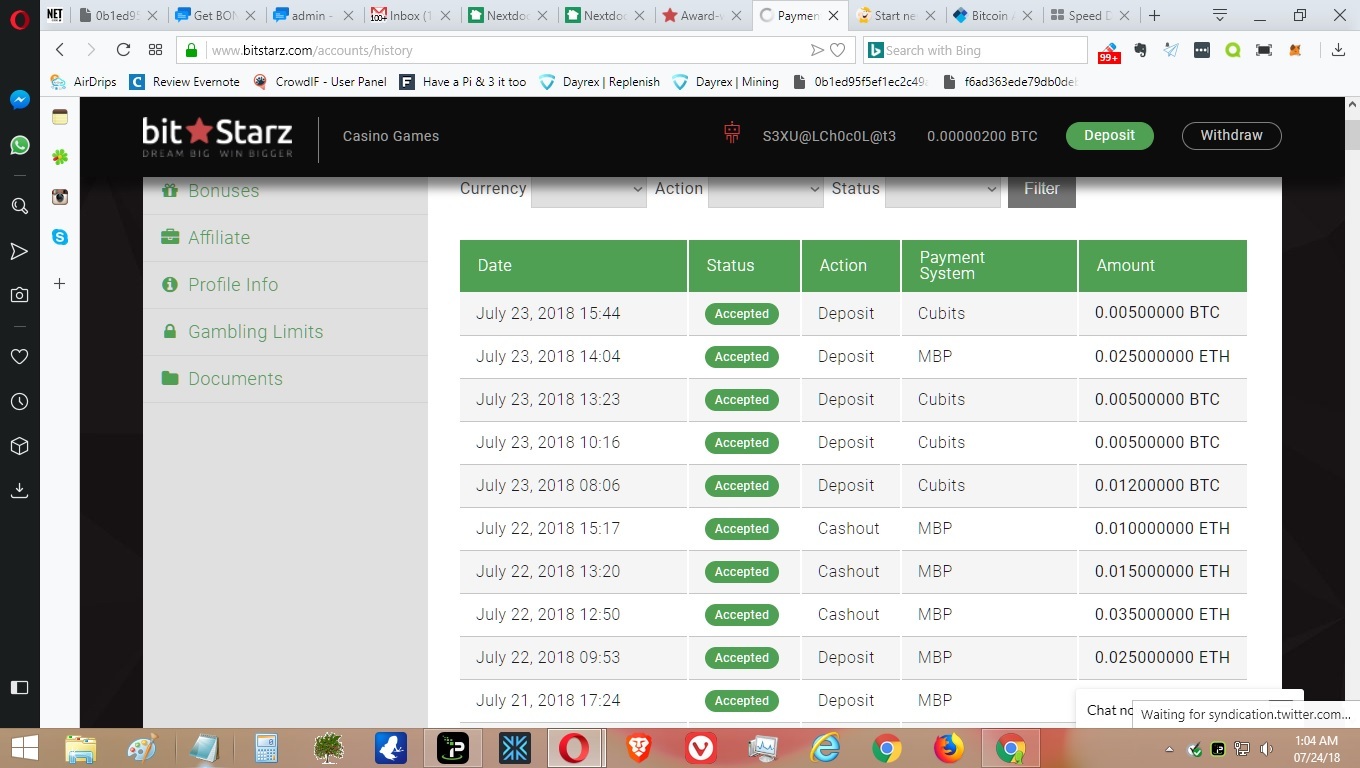1360x768 pixels.
Task: Click the BitStarz logo
Action: tap(217, 137)
